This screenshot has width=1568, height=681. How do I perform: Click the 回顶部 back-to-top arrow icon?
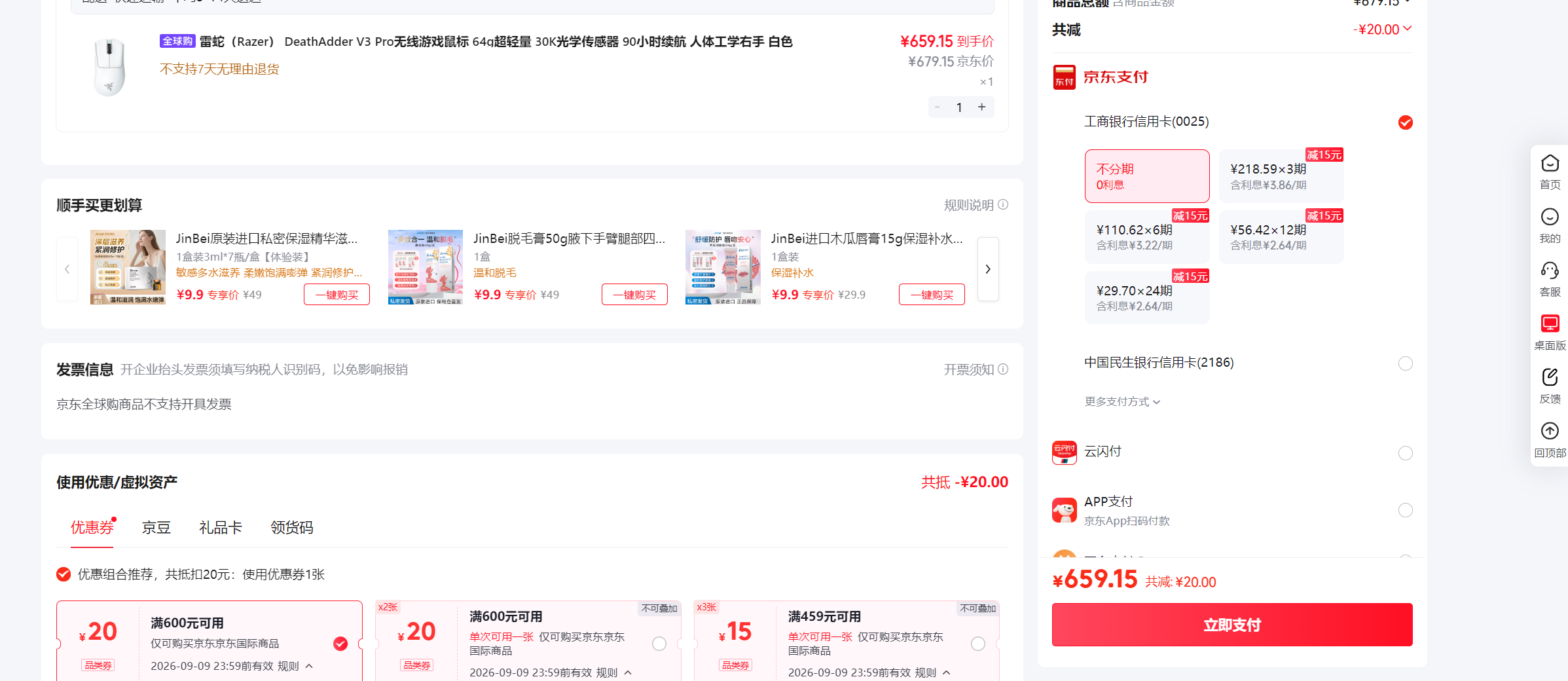tap(1550, 431)
